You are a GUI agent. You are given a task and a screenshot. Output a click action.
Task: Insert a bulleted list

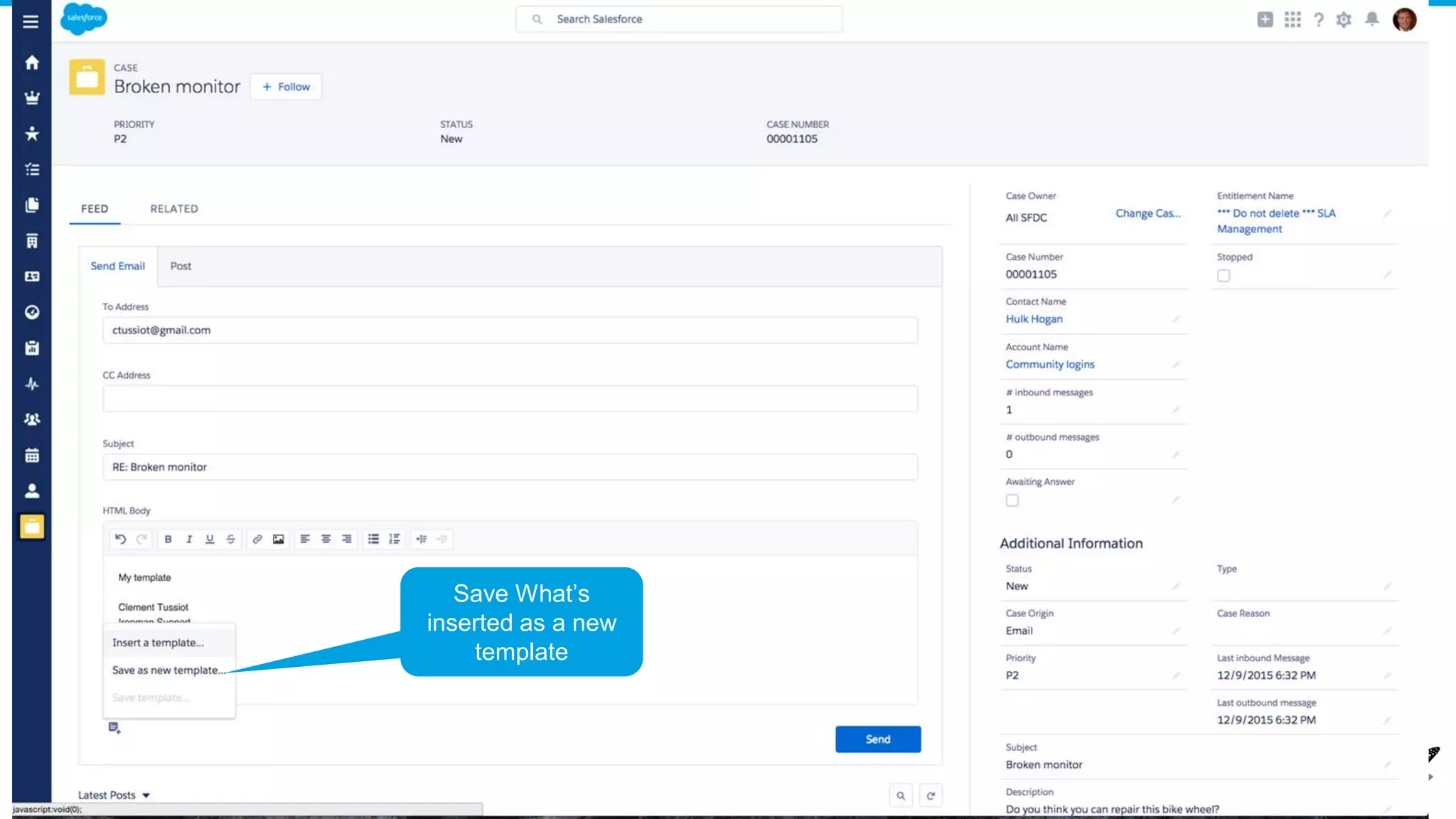(x=373, y=539)
